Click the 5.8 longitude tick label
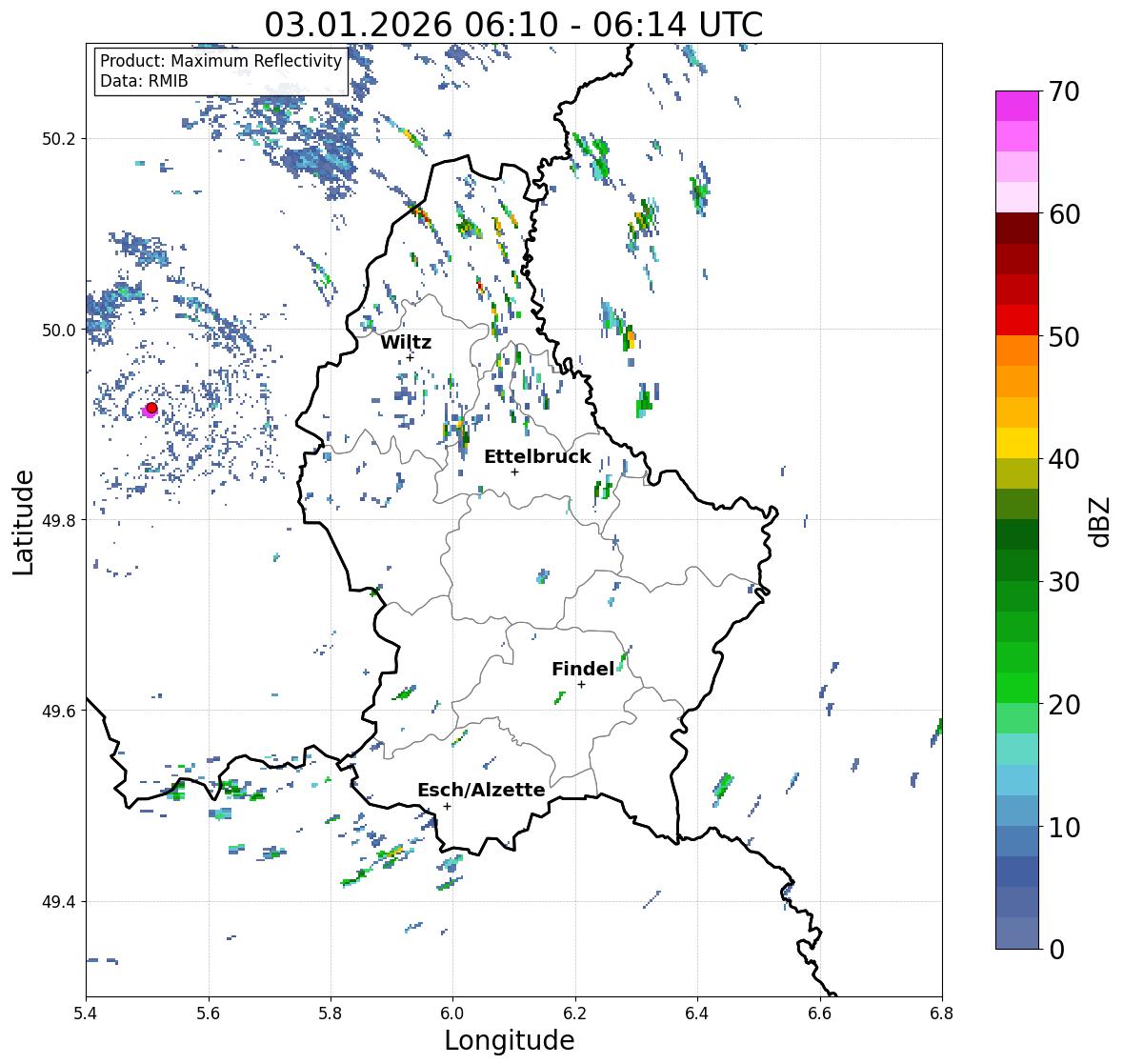This screenshot has width=1123, height=1064. pos(331,1014)
